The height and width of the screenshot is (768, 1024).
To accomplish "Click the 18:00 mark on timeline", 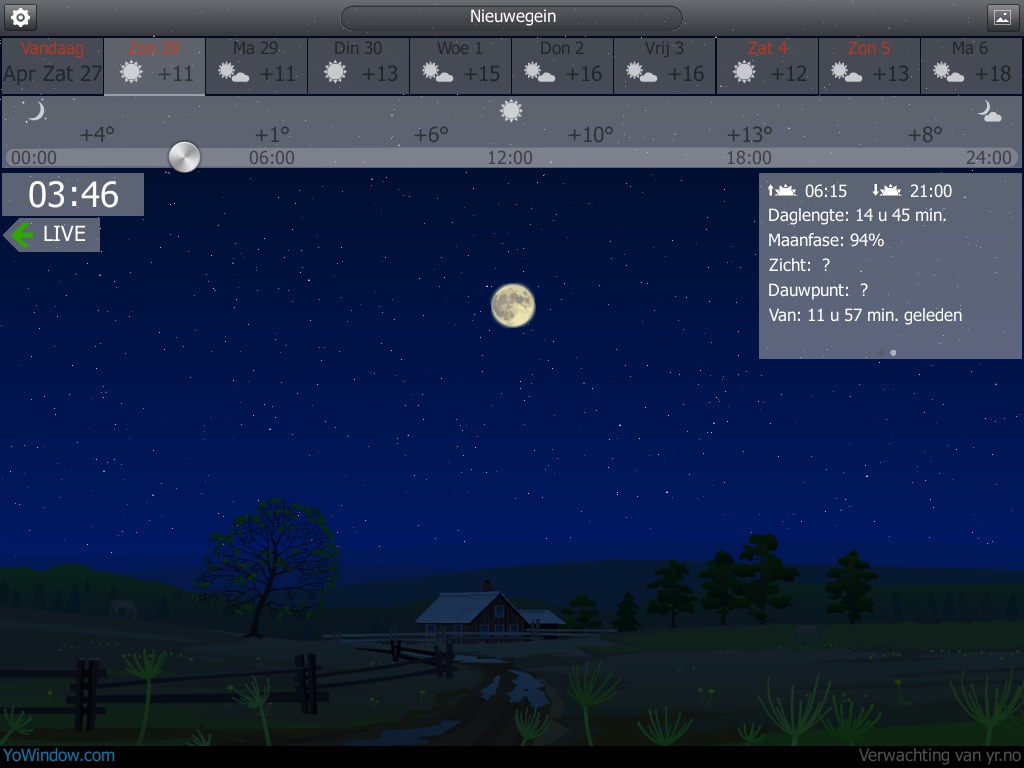I will tap(748, 158).
